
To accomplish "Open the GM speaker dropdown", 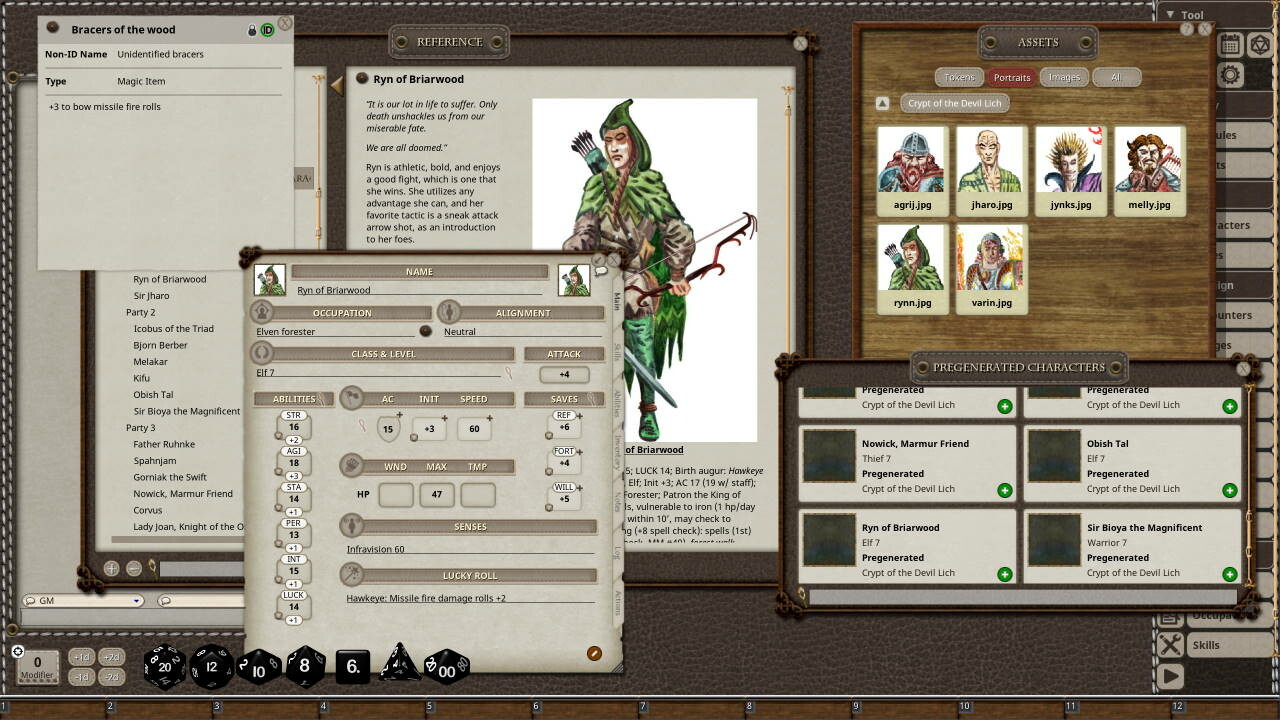I will click(83, 601).
